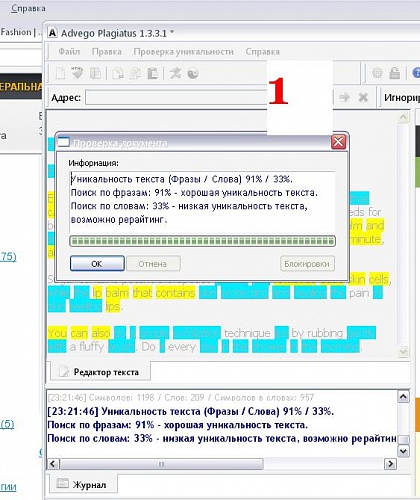Open the Справка menu in Plagiatus
The image size is (420, 500).
[x=262, y=52]
